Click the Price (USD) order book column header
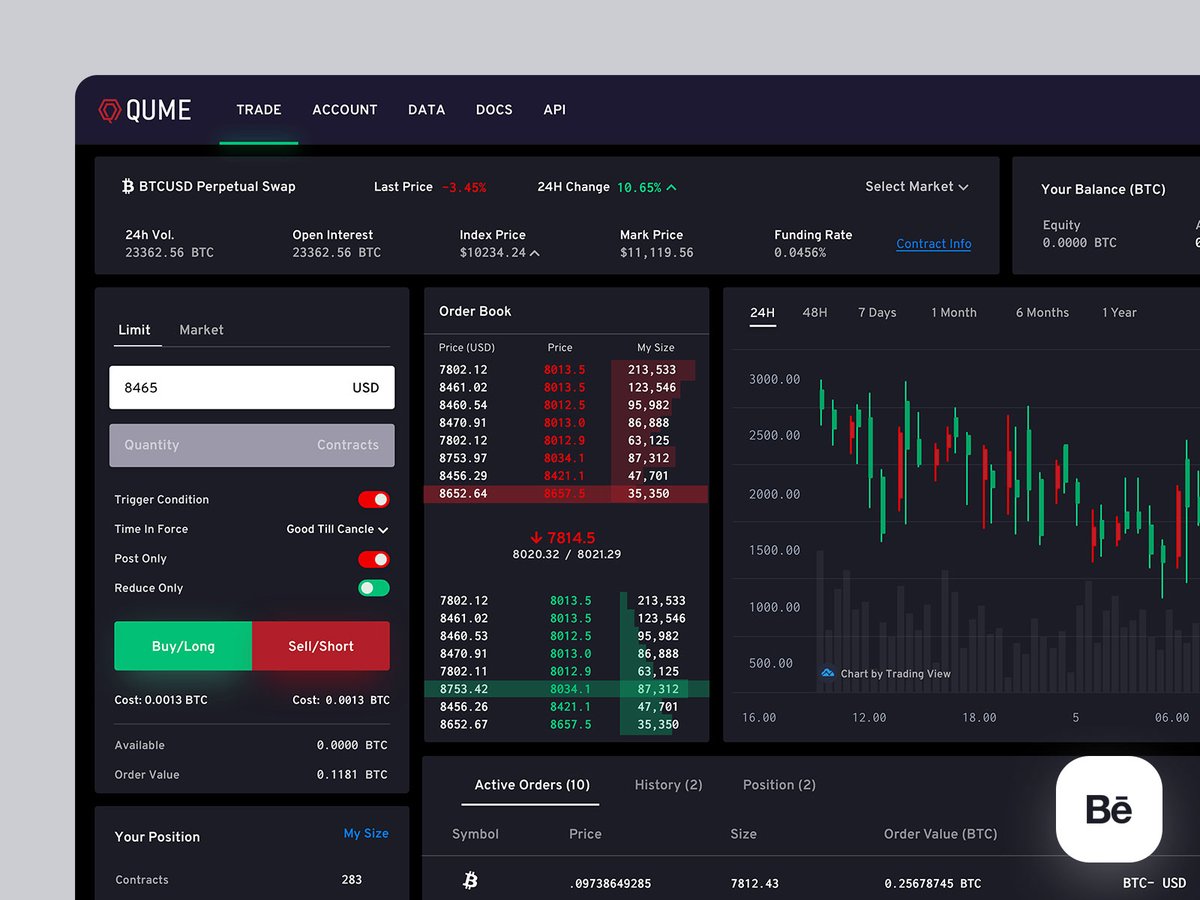Screen dimensions: 1200x900 point(467,348)
